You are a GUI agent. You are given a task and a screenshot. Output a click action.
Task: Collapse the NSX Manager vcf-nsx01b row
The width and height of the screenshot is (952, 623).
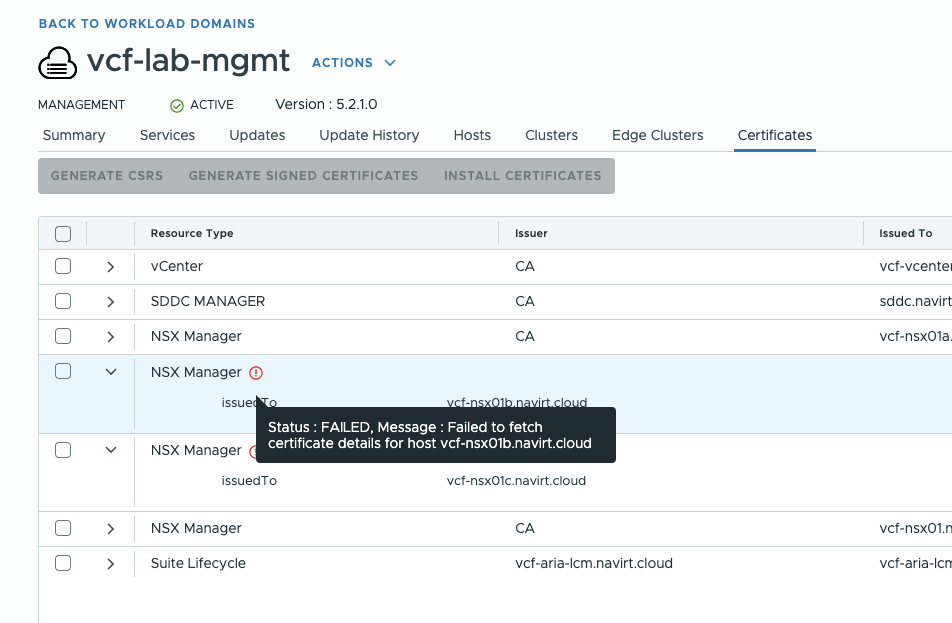click(110, 372)
